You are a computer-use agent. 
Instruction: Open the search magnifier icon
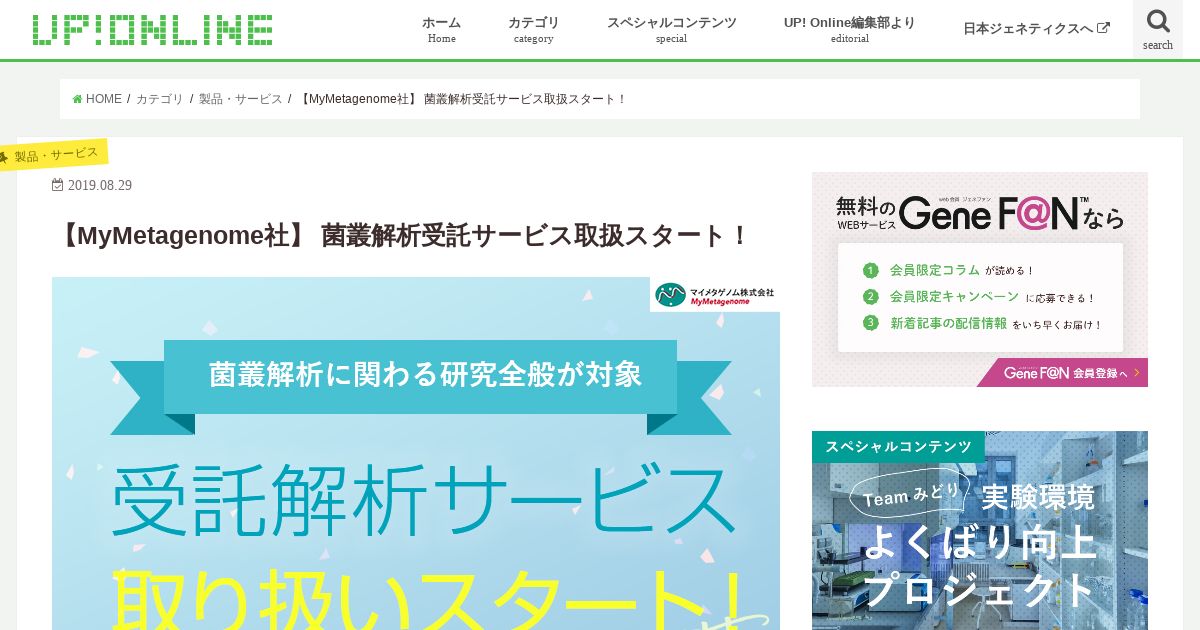[1158, 21]
